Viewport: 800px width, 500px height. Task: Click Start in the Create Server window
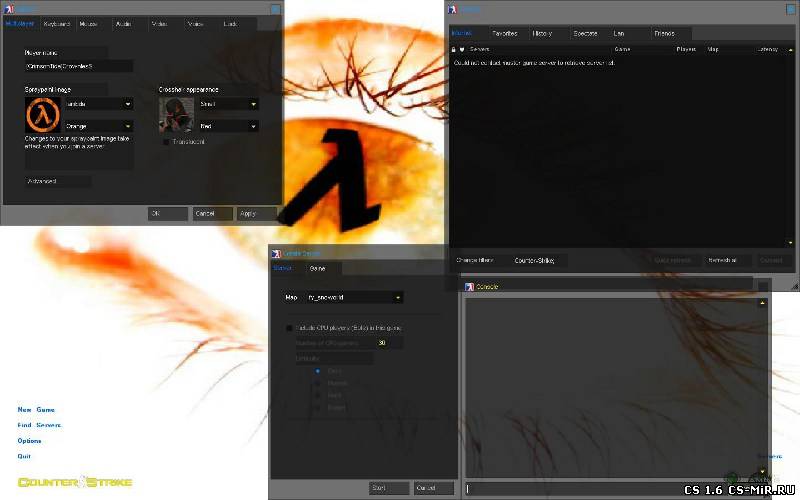[389, 488]
